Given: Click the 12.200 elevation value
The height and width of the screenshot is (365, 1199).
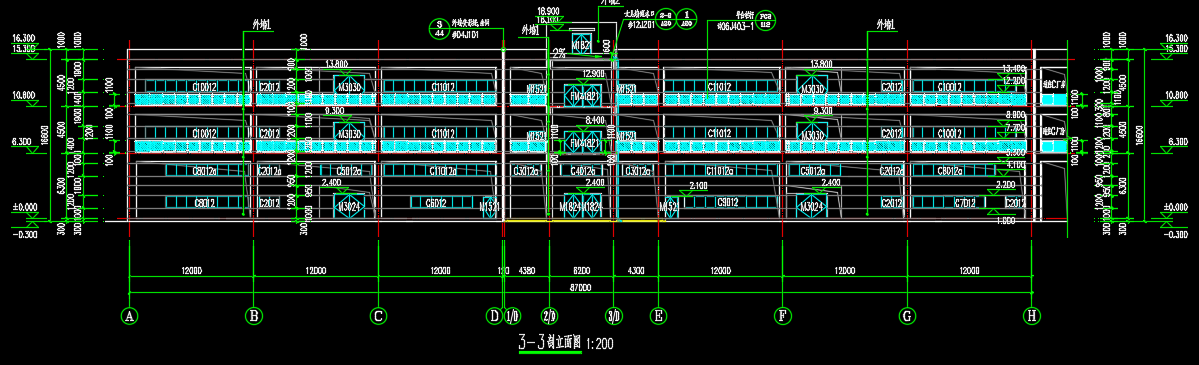Looking at the screenshot, I should click(1013, 80).
